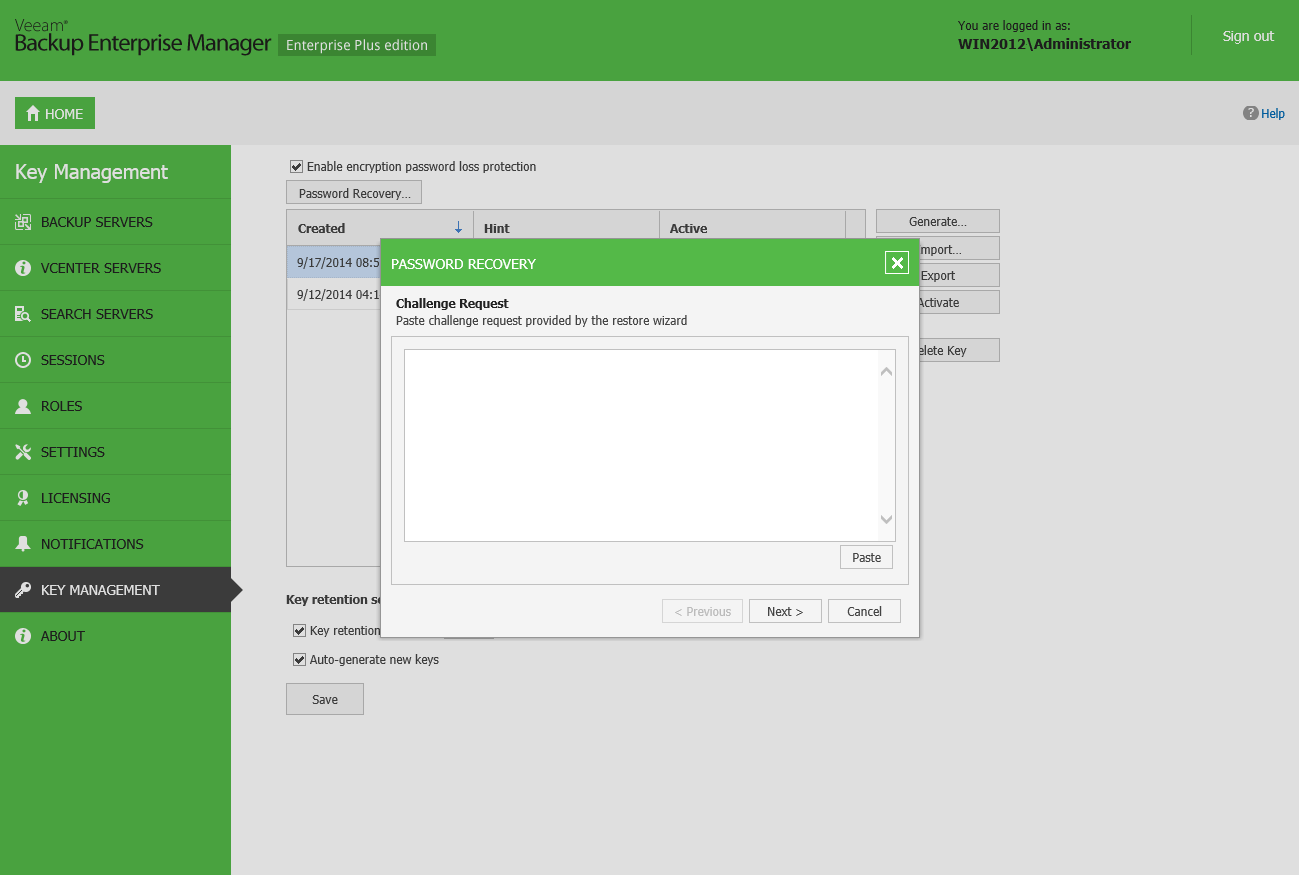Click the text area scroll down arrow
Screen dimensions: 1299x875
(886, 519)
